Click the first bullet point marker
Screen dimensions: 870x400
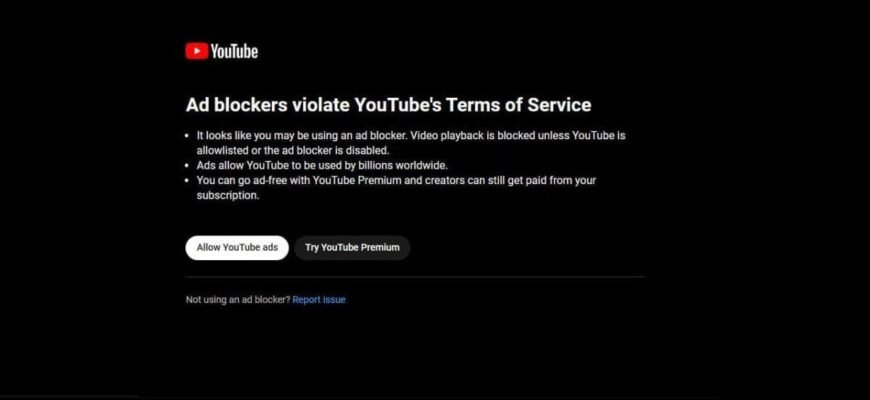(188, 135)
